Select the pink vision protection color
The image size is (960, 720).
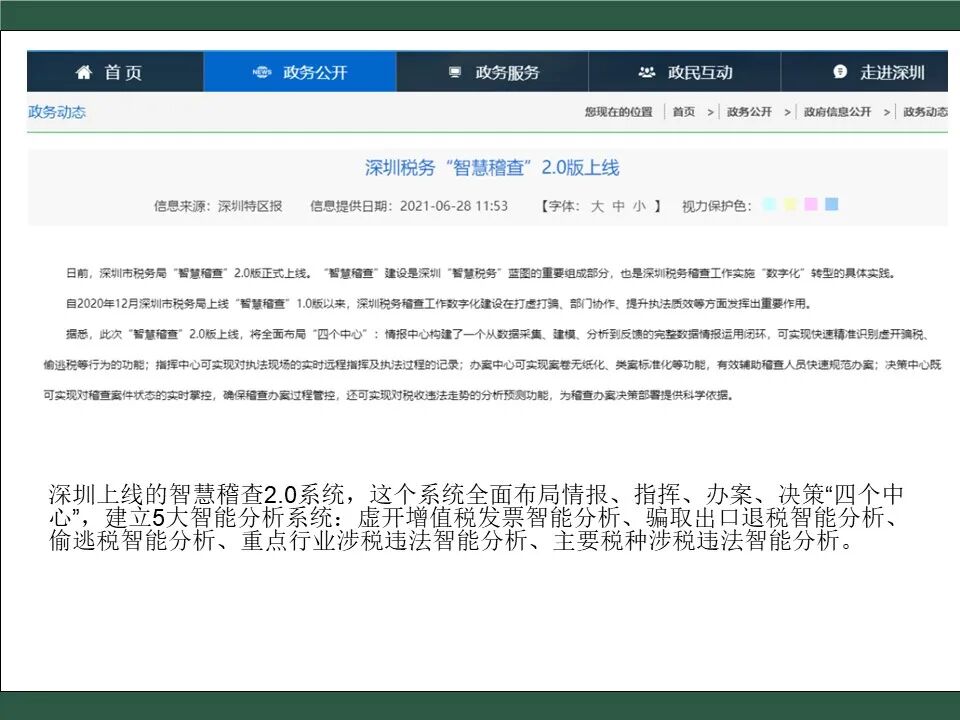(810, 203)
